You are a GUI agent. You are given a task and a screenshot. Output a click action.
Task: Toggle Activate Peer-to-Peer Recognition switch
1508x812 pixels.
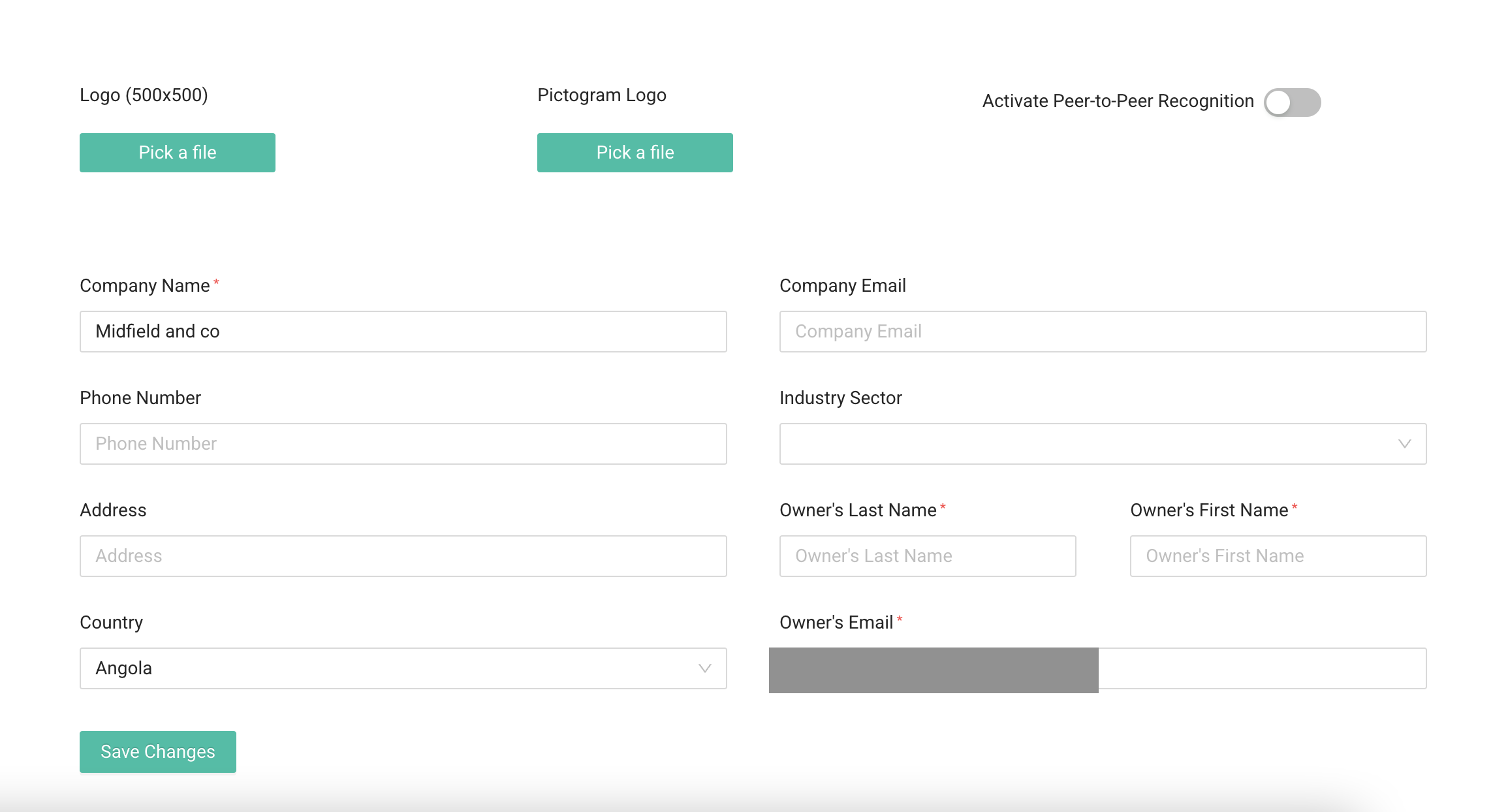(1292, 102)
